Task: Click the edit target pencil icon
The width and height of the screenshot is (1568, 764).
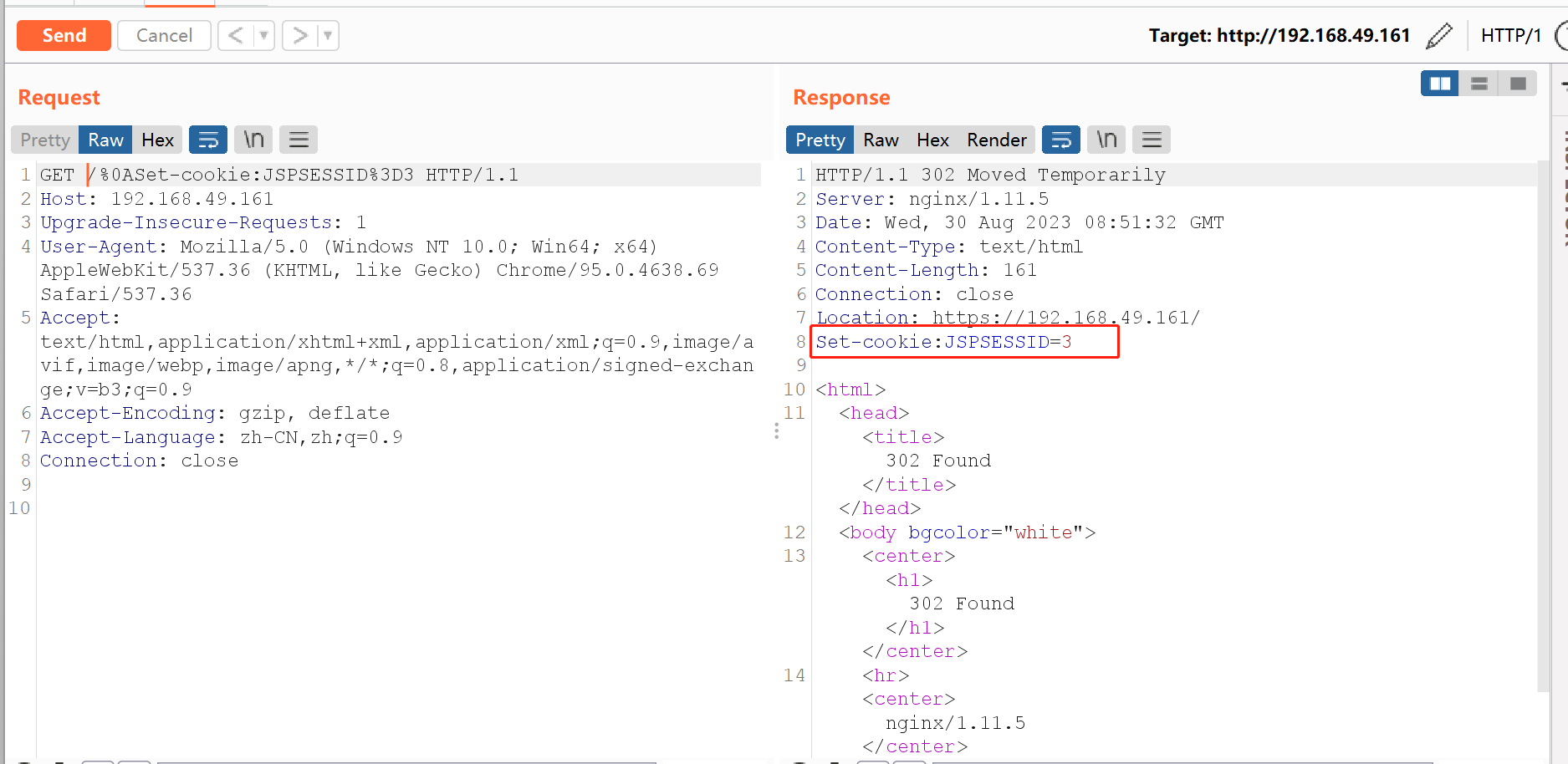Action: [x=1438, y=36]
